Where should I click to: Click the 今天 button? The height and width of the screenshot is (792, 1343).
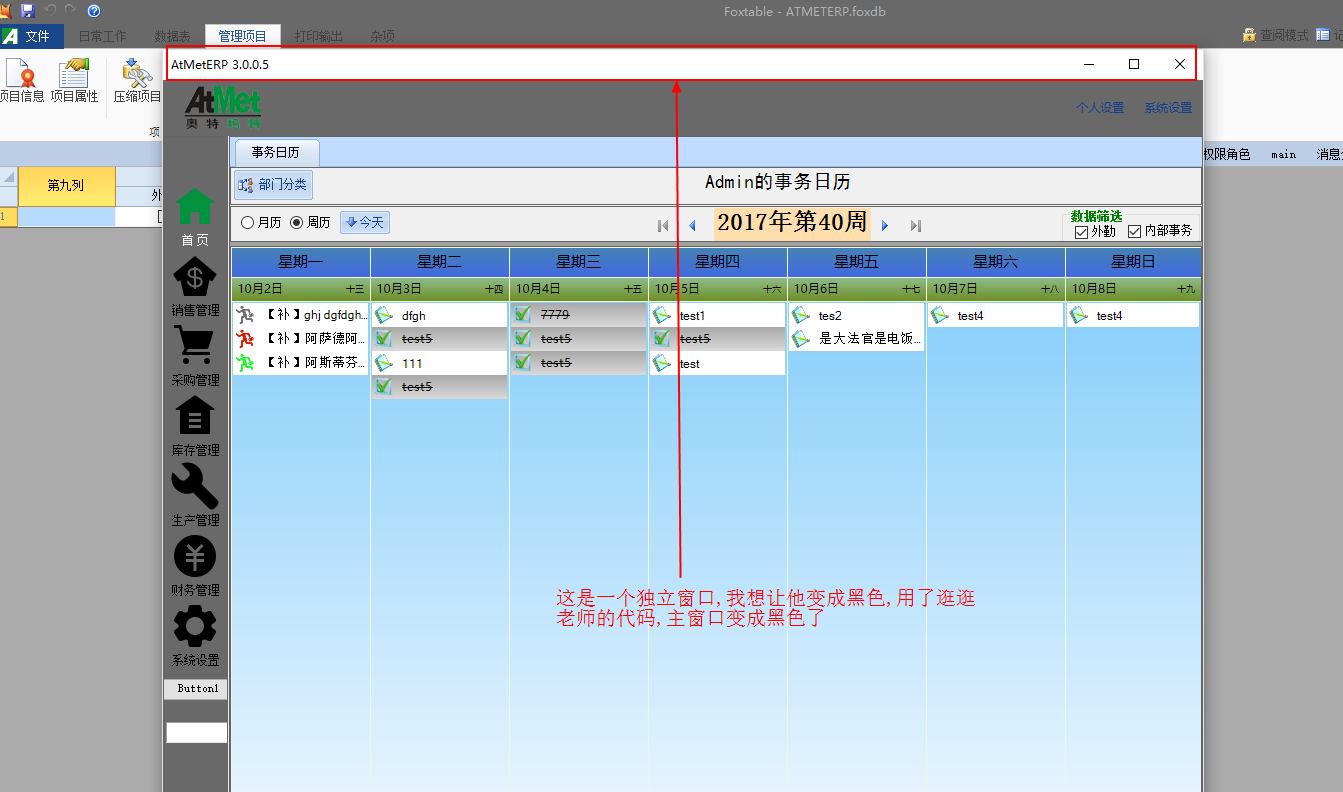point(365,222)
